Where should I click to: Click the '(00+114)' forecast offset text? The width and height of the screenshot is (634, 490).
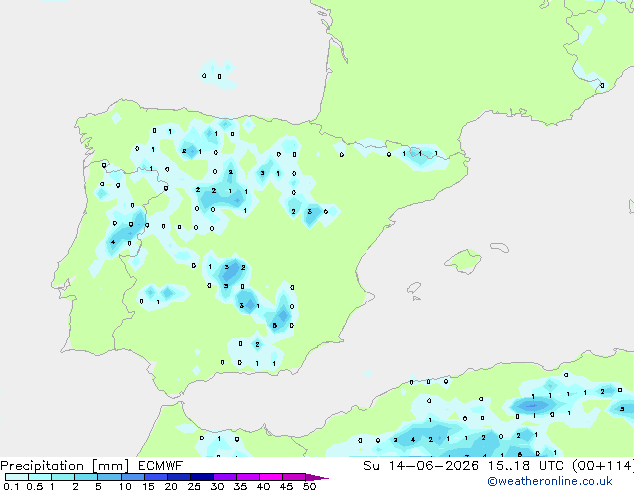click(x=603, y=466)
